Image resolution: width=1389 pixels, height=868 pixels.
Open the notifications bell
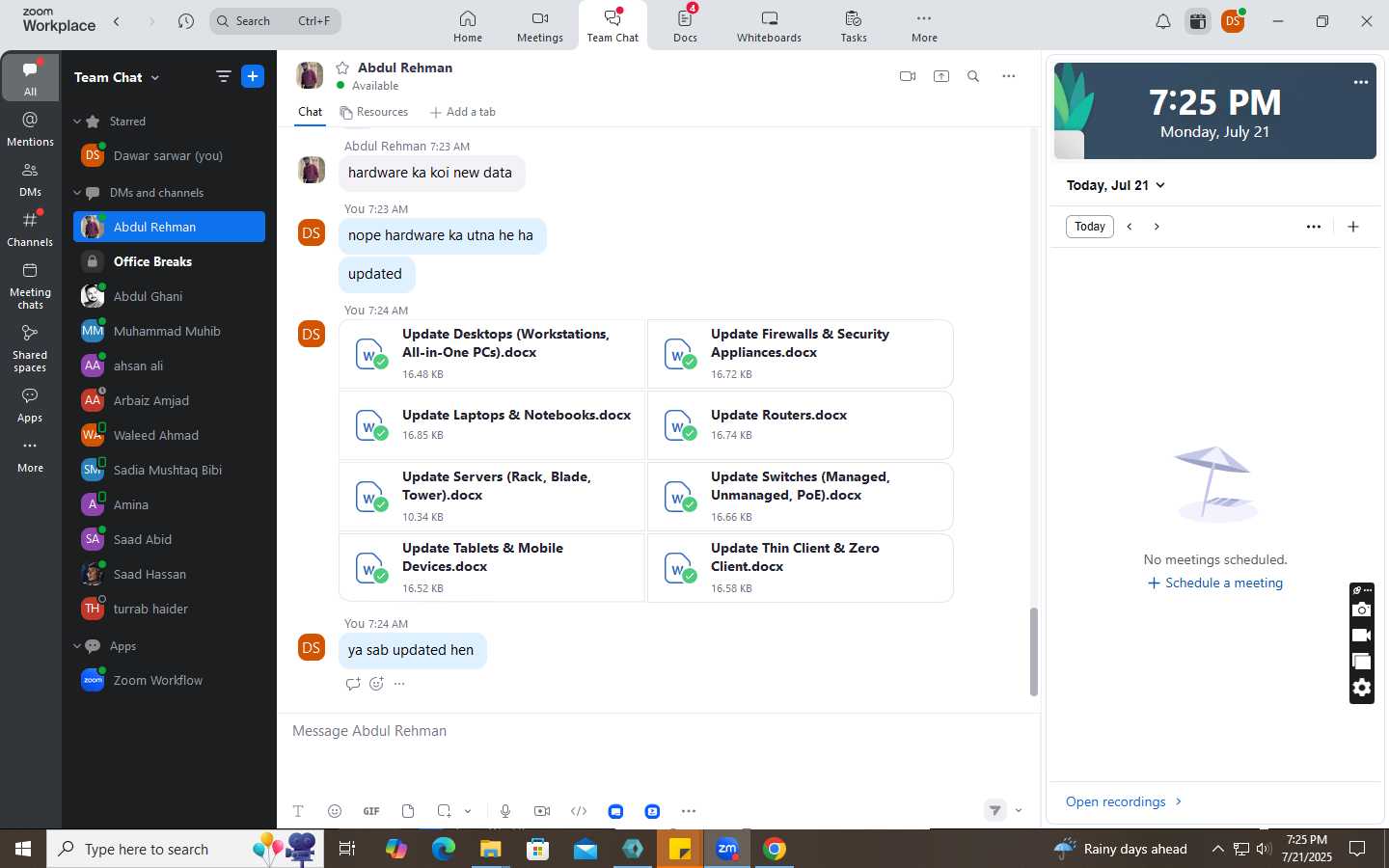[1163, 21]
